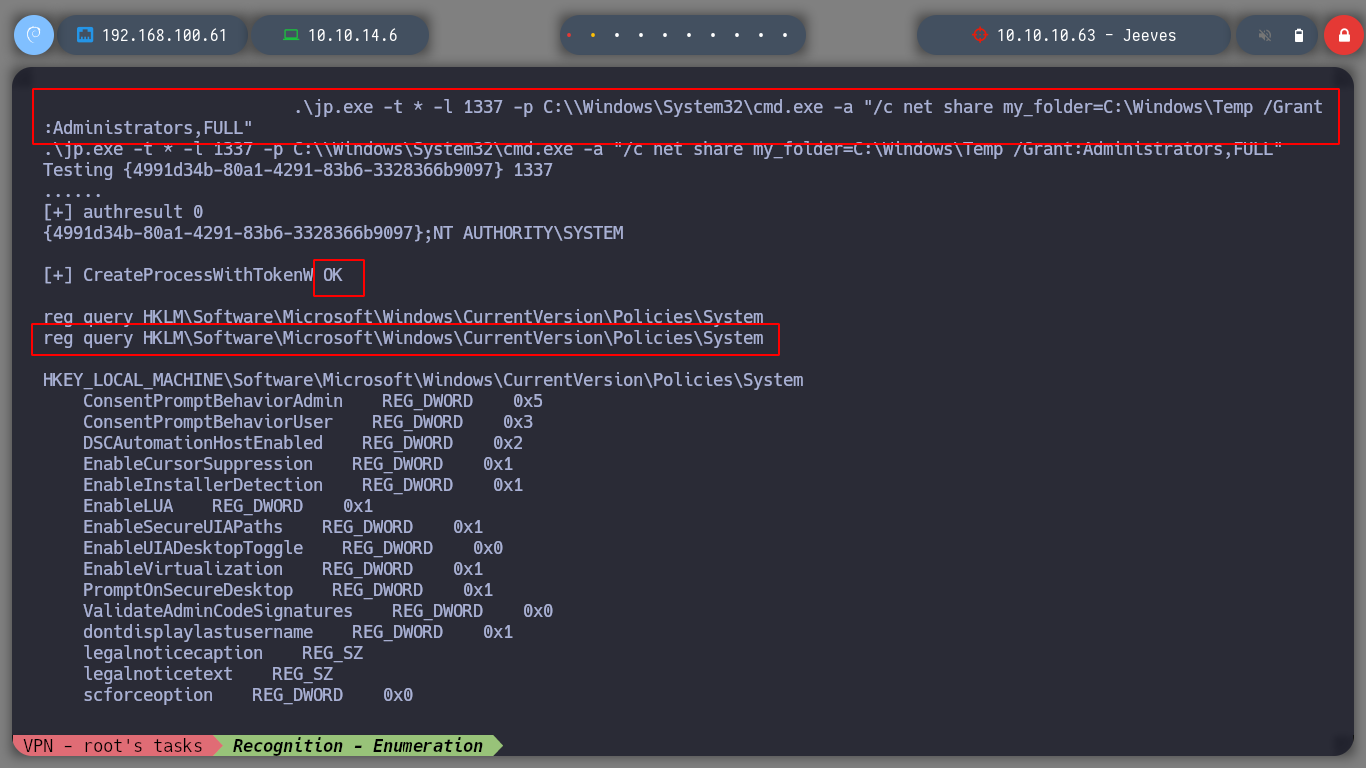Select the Recognition - Enumeration tab
Screen dimensions: 1366x768
coord(358,745)
